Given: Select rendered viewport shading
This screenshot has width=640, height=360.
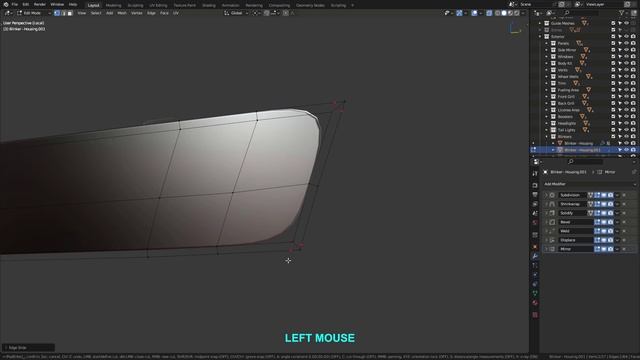Looking at the screenshot, I should 517,13.
